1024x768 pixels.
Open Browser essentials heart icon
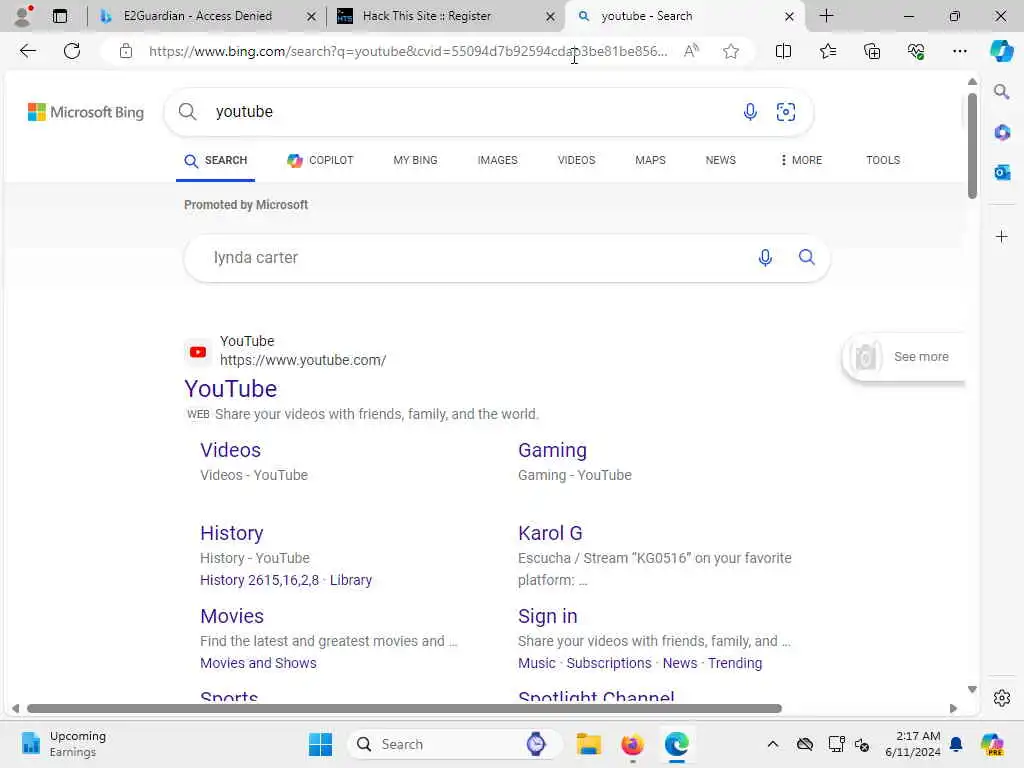(916, 51)
